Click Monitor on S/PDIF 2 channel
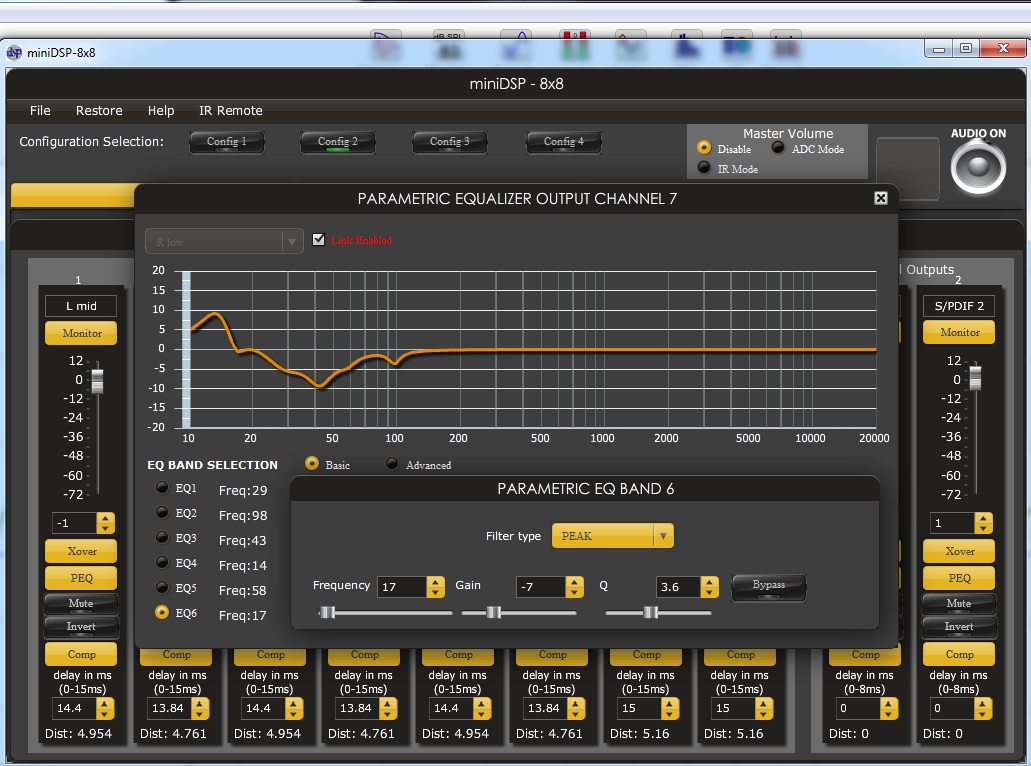 tap(959, 332)
